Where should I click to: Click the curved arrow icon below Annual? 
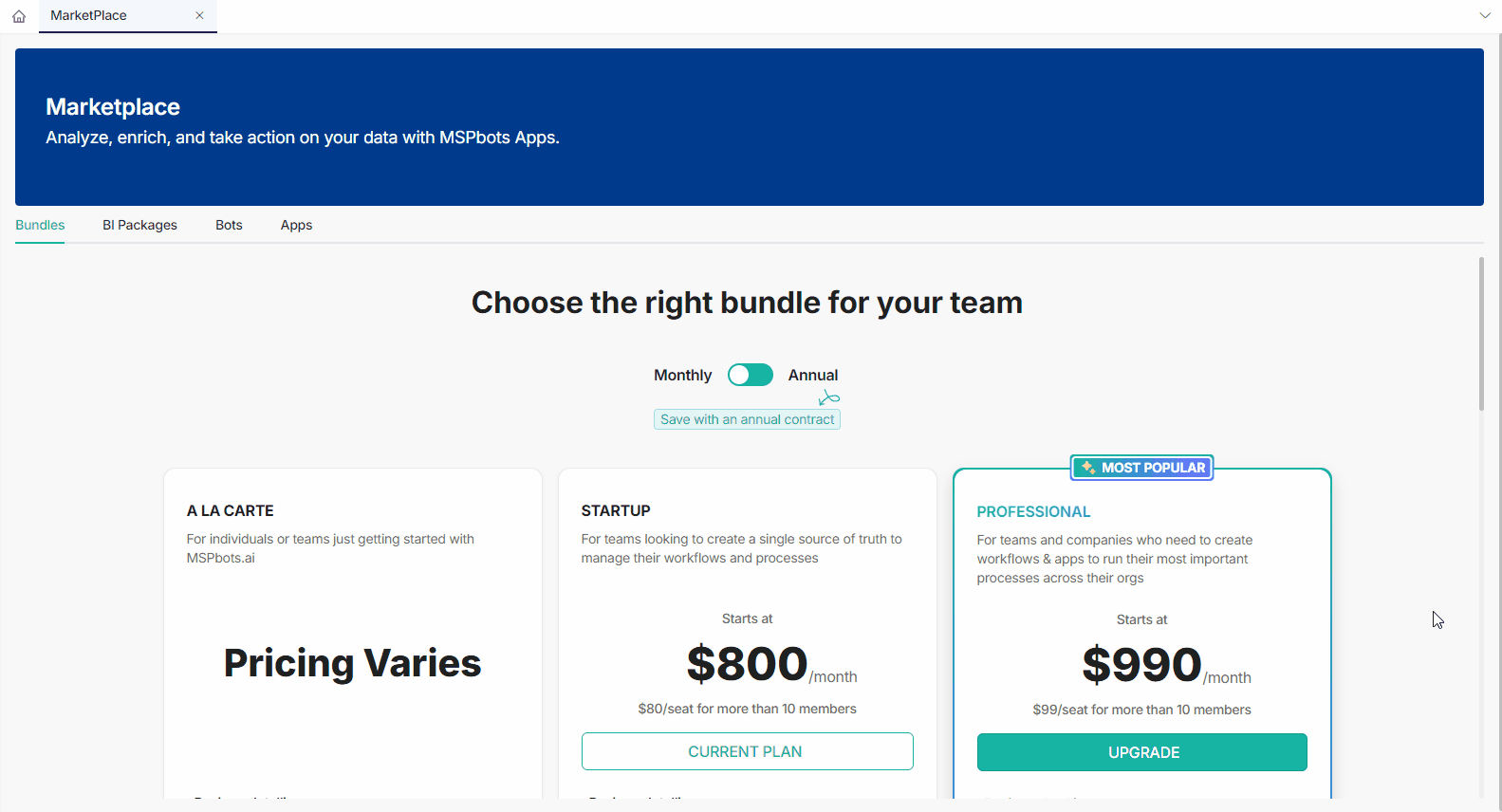coord(828,397)
